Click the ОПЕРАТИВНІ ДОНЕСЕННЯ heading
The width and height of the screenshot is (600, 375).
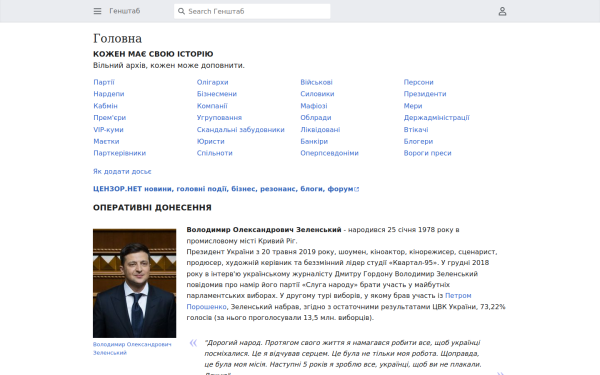point(152,207)
